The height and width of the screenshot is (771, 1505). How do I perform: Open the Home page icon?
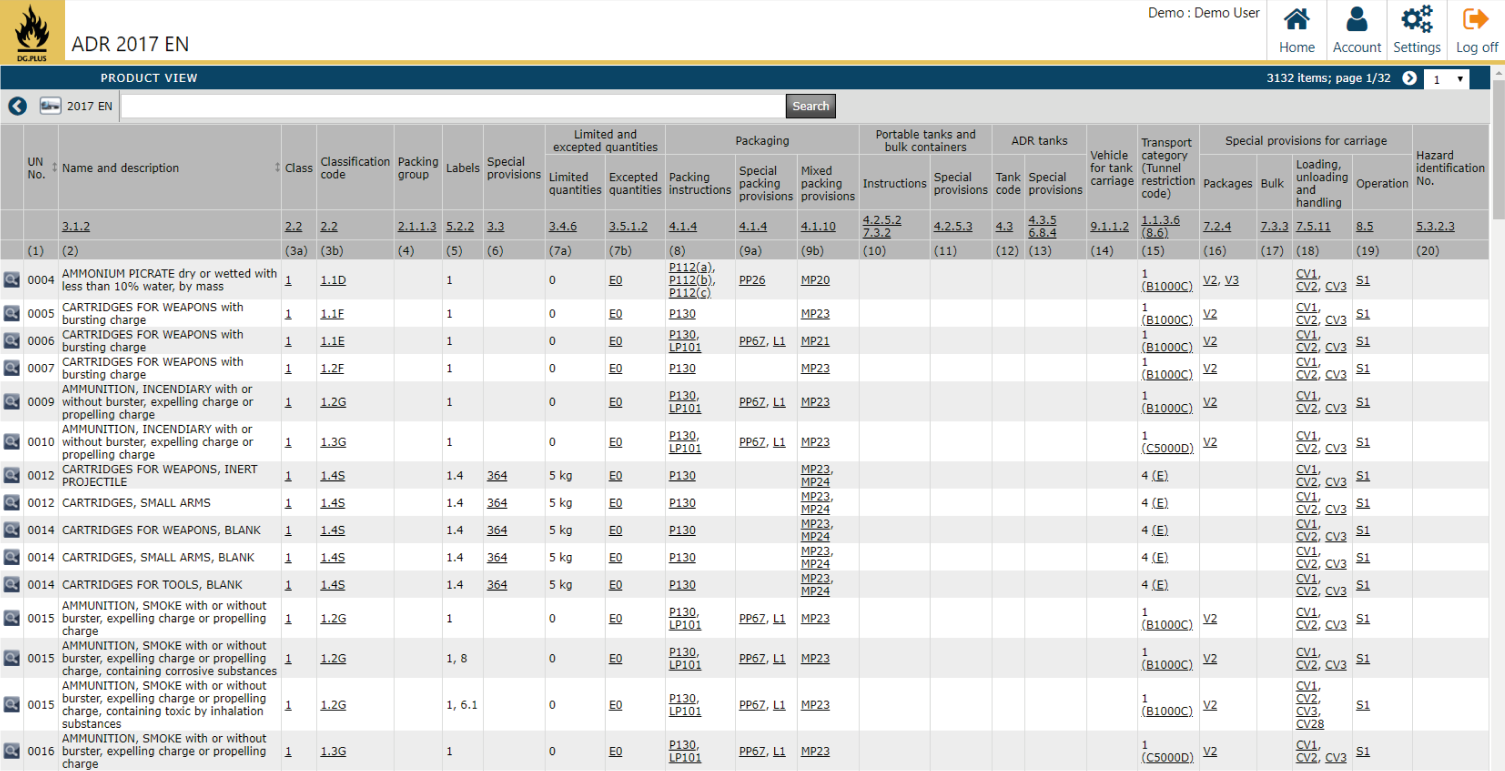(1296, 20)
